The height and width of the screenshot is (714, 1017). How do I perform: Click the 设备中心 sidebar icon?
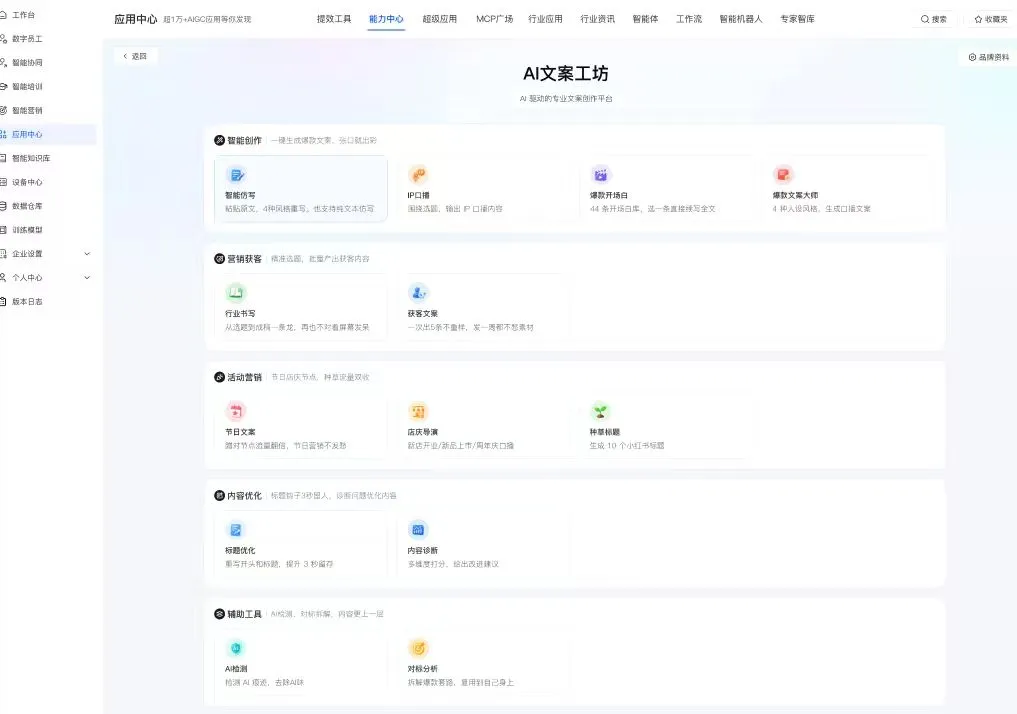3,182
